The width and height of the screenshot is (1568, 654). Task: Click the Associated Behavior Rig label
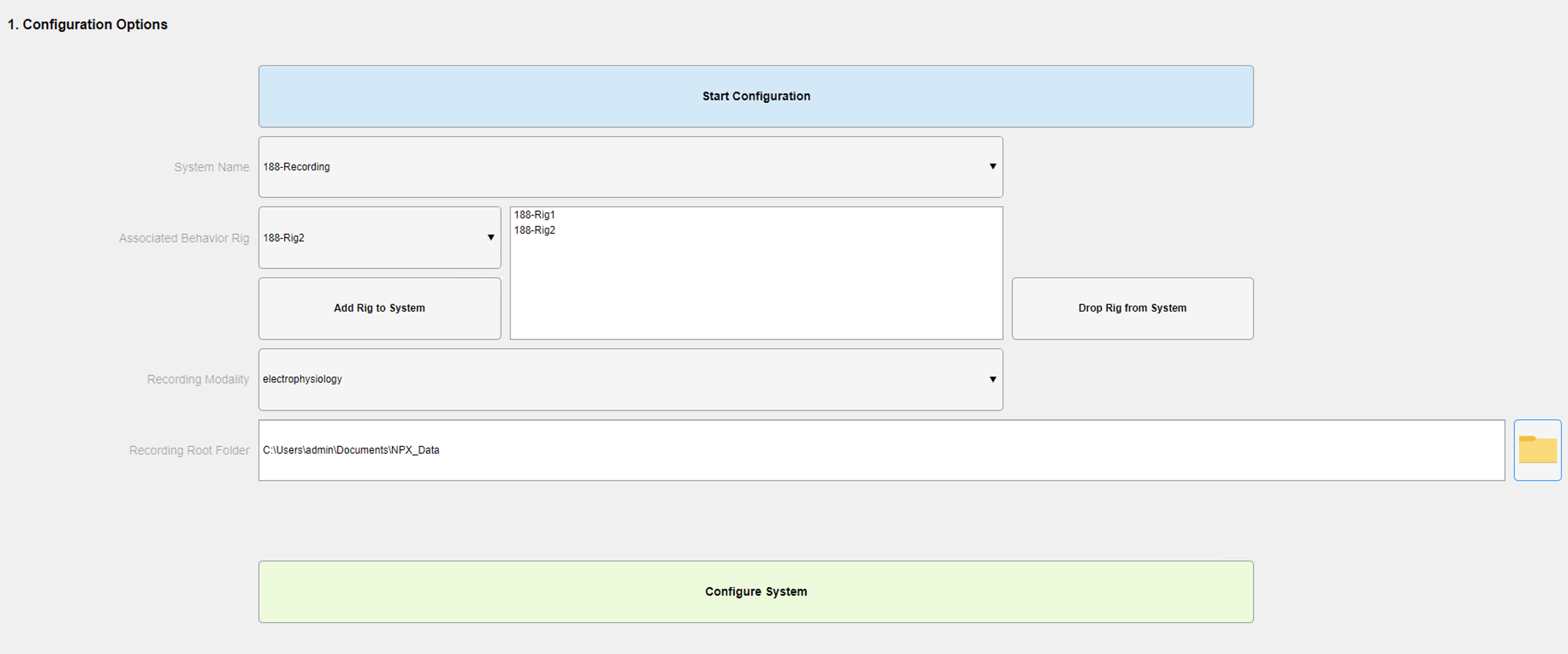point(184,238)
